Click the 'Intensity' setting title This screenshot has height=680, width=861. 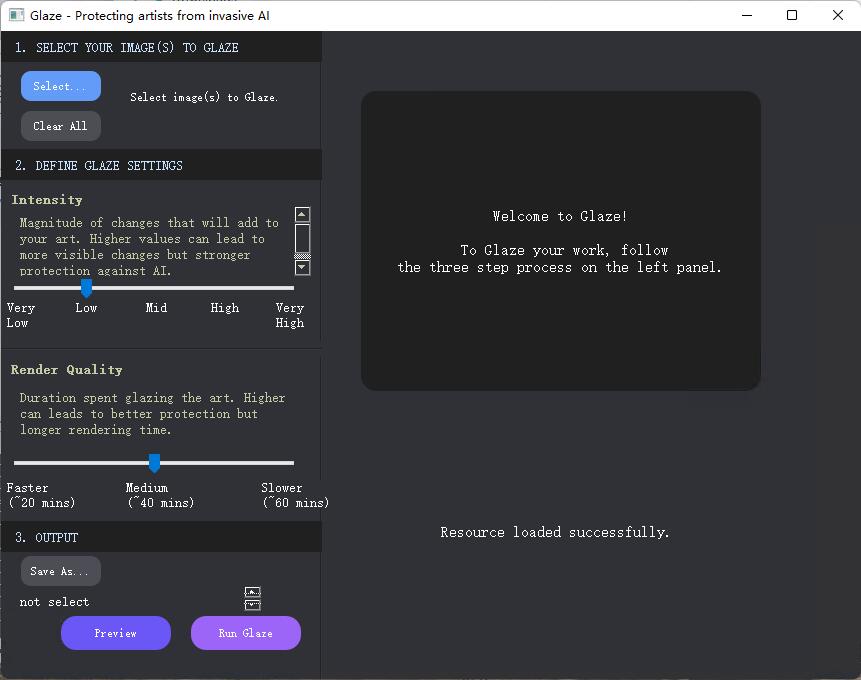[47, 200]
